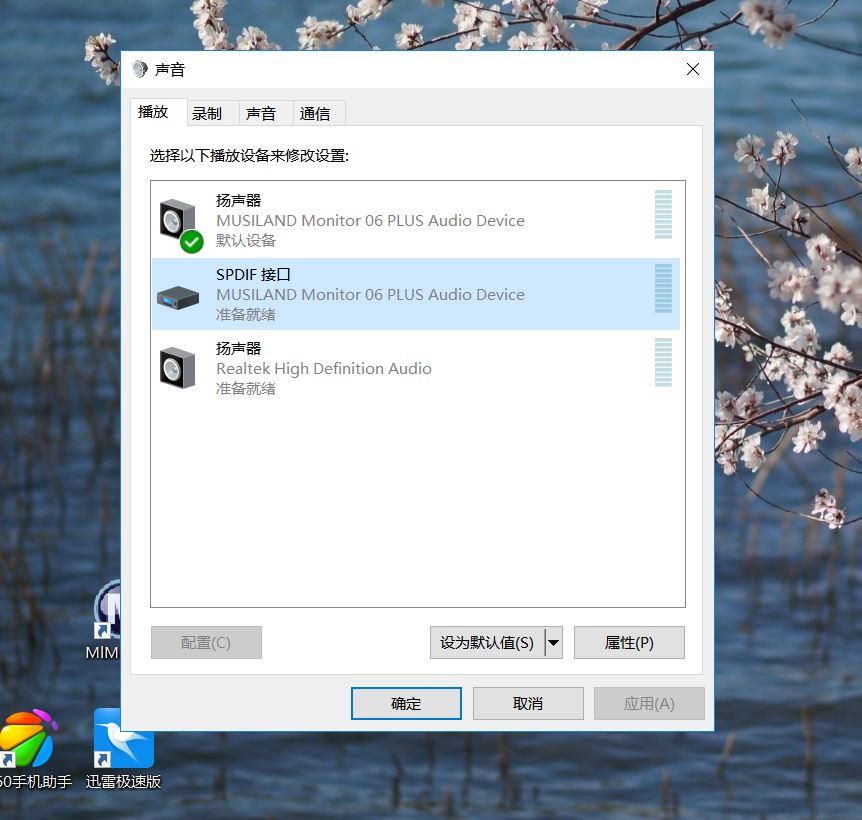The height and width of the screenshot is (820, 862).
Task: Click the sound dialog title bar icon
Action: (x=140, y=70)
